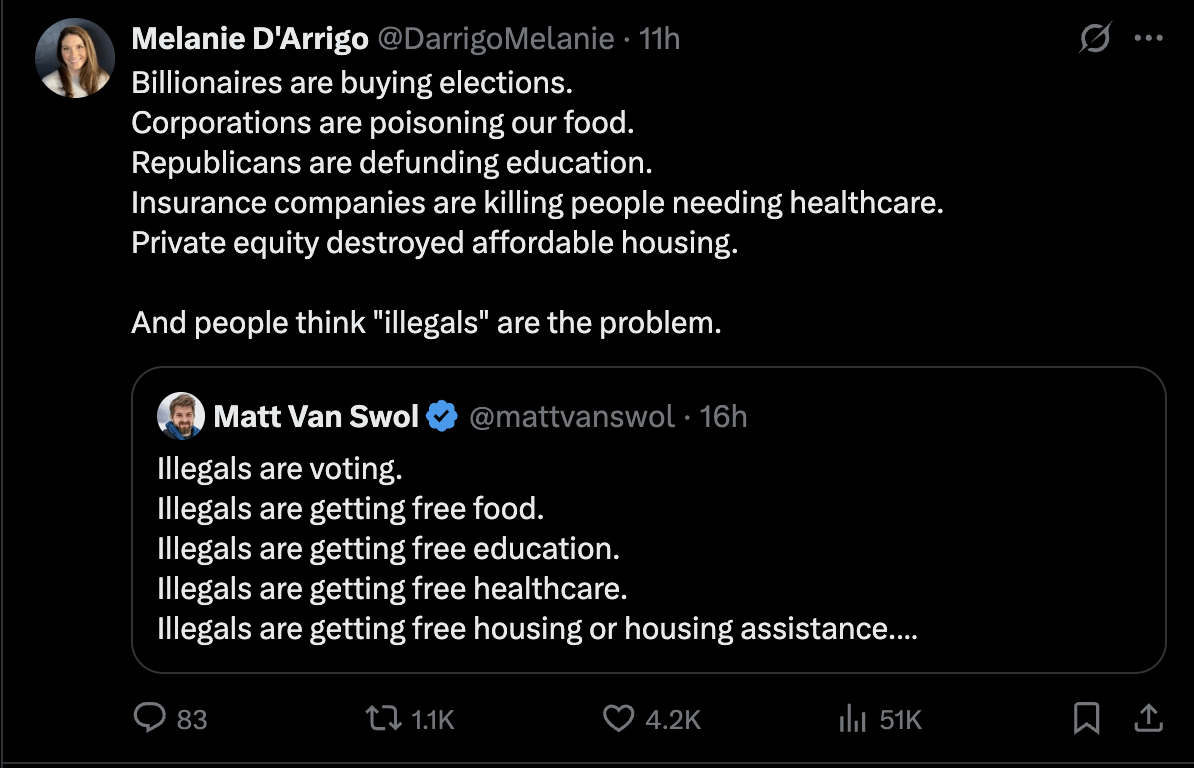1194x768 pixels.
Task: Open the three-dot more options menu
Action: click(x=1148, y=40)
